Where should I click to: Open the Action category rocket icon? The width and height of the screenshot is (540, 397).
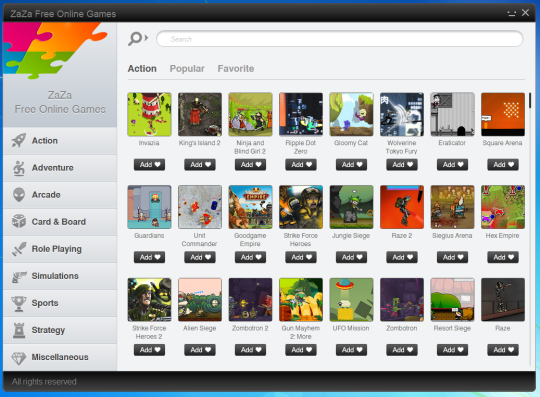click(19, 140)
